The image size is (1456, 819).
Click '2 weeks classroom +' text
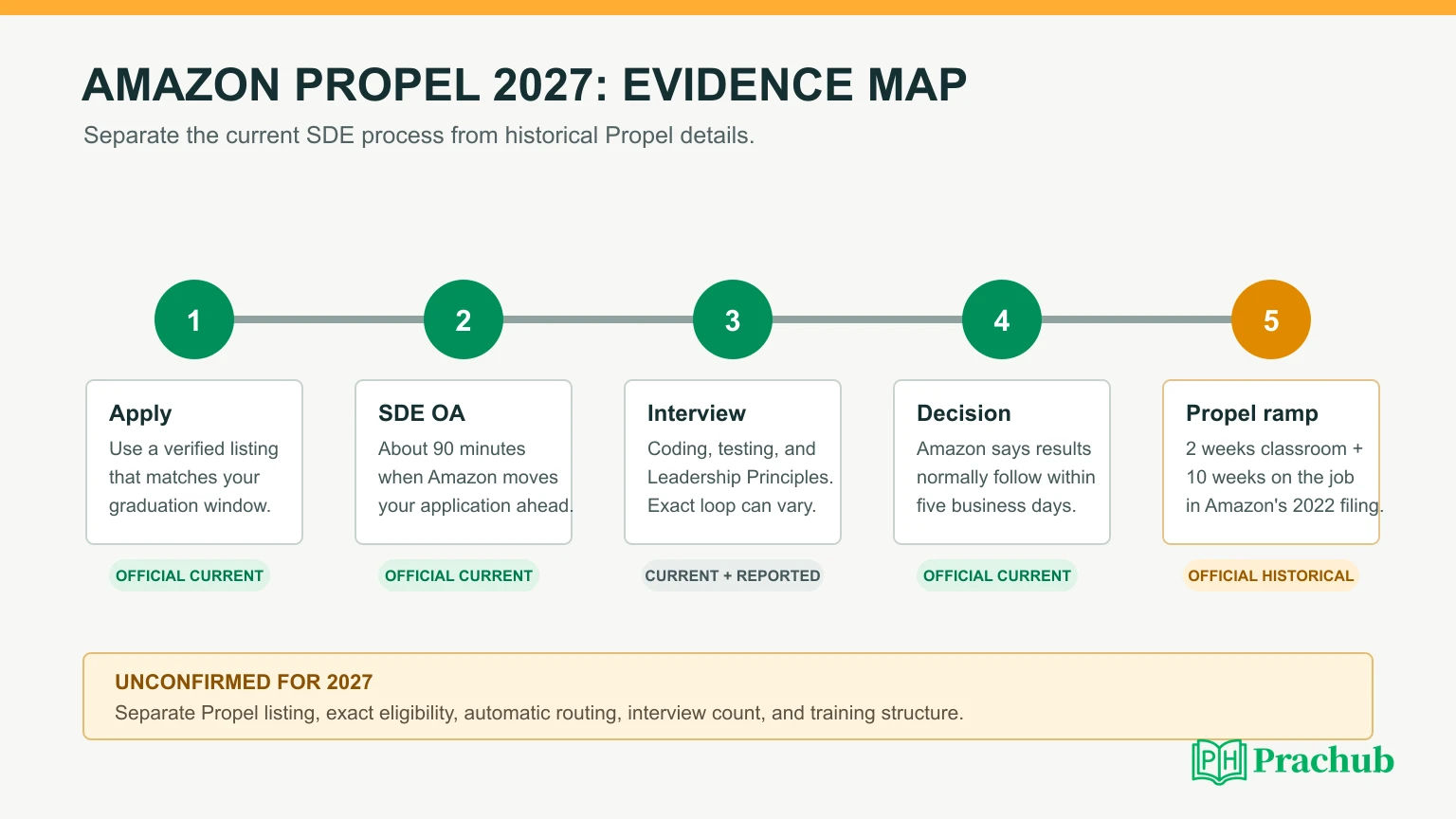tap(1274, 448)
